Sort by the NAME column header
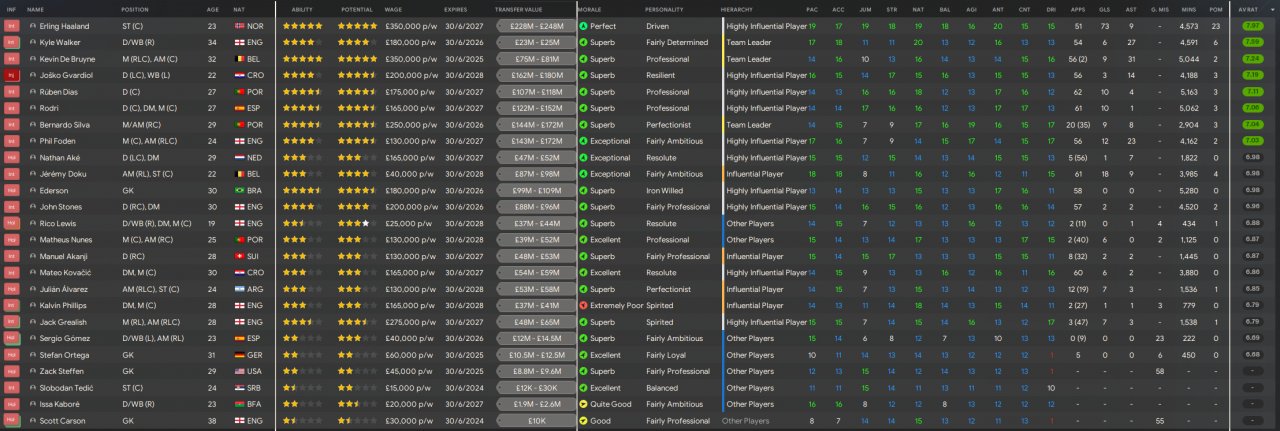Viewport: 1280px width, 431px height. (36, 8)
